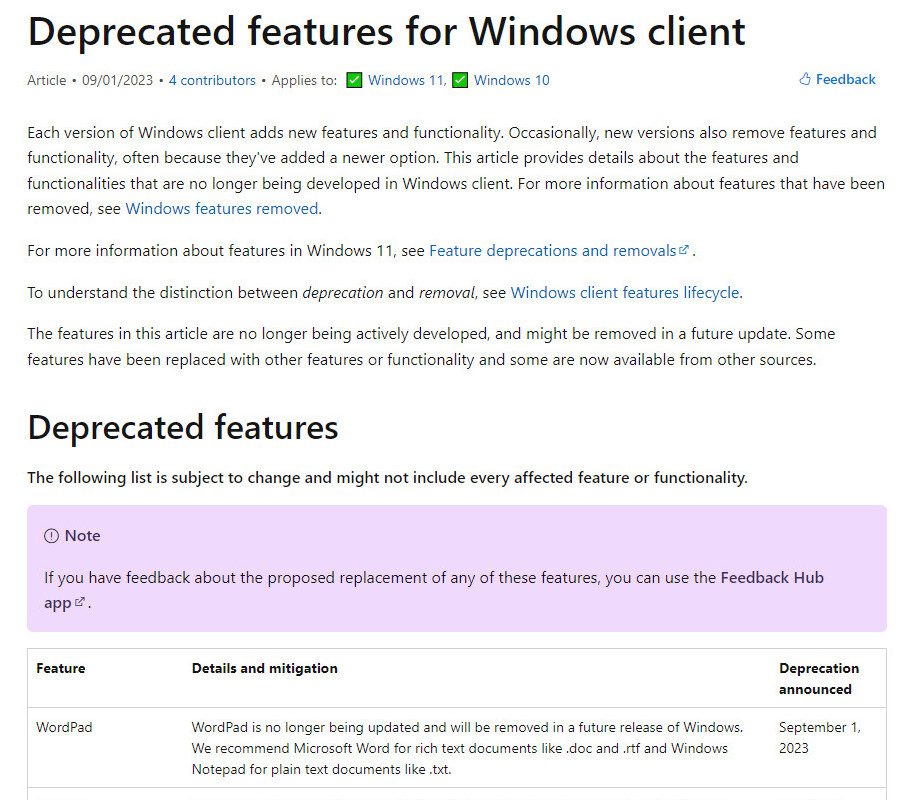Follow the Windows 11 applies-to link
Screen dimensions: 921x800
coord(405,80)
